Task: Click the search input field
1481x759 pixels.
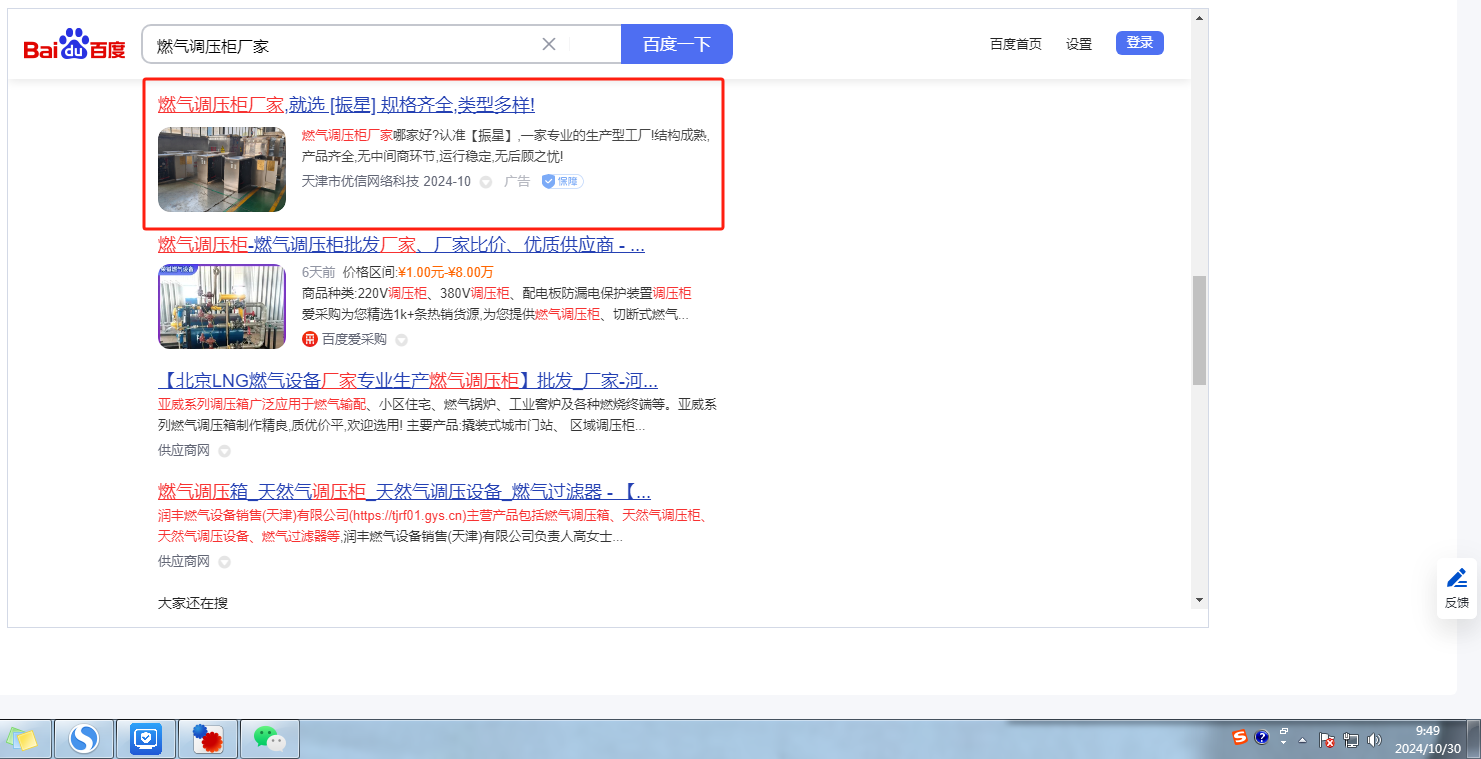Action: [x=340, y=45]
